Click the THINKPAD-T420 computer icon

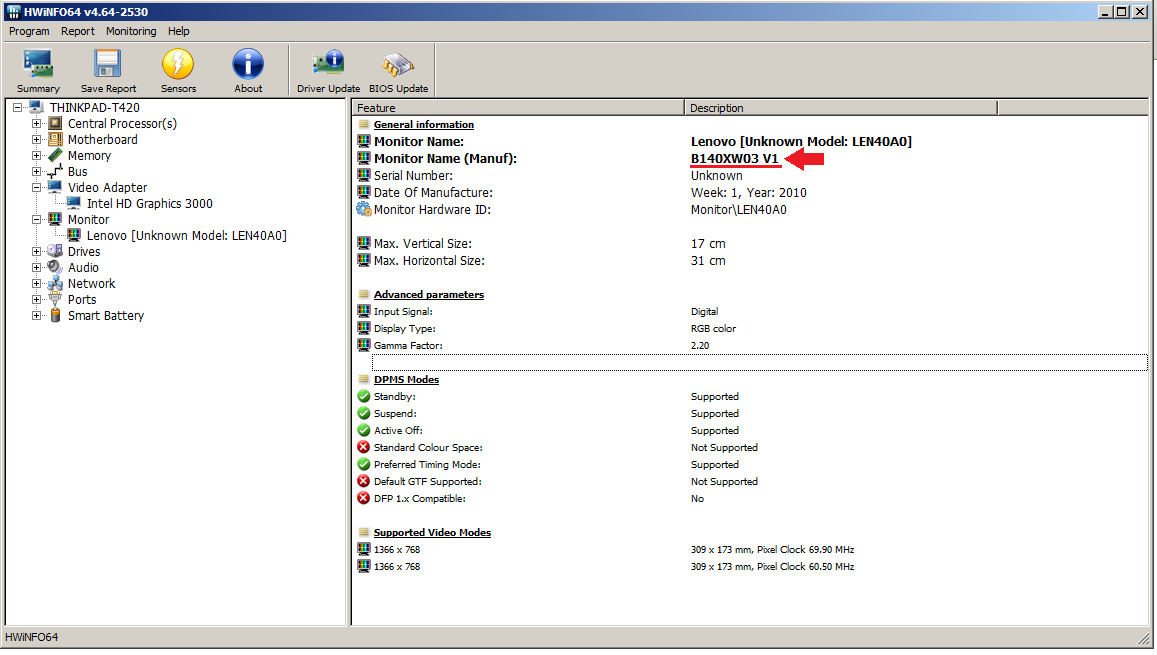(36, 108)
